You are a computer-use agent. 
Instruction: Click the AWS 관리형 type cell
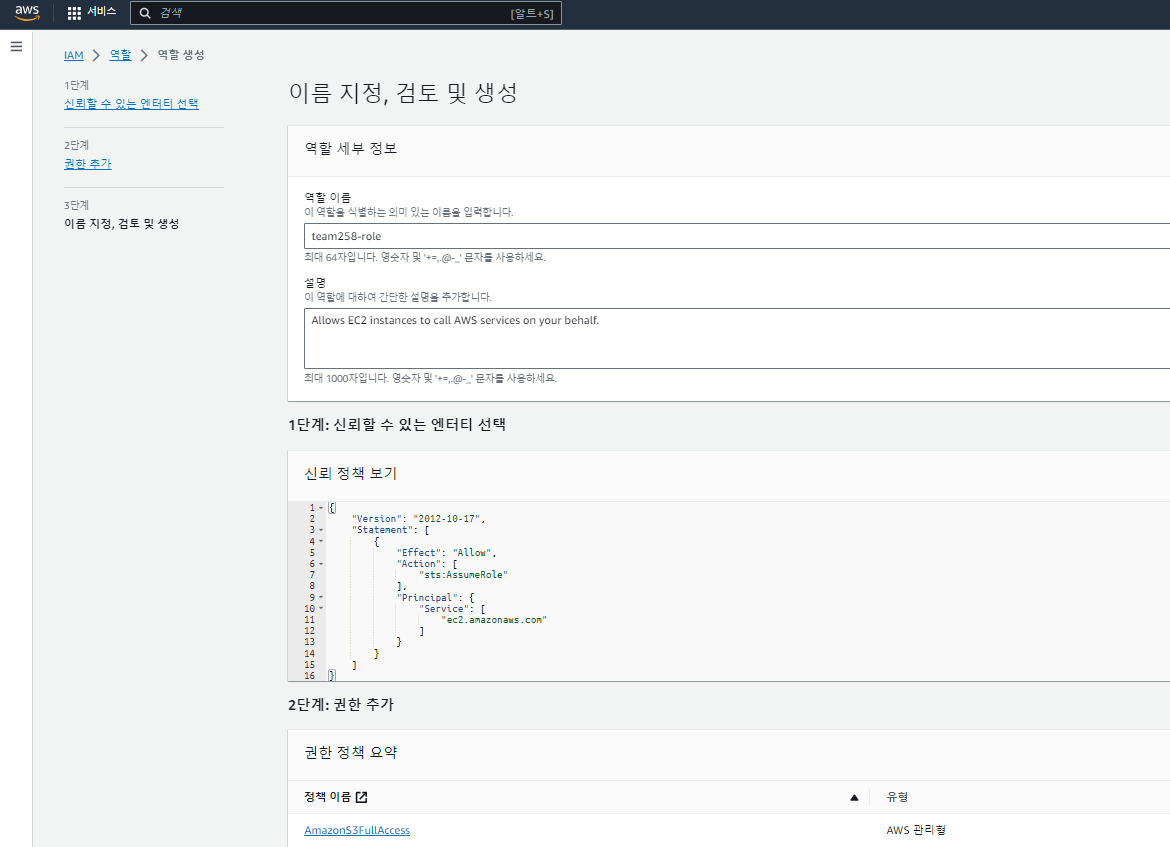pos(916,830)
